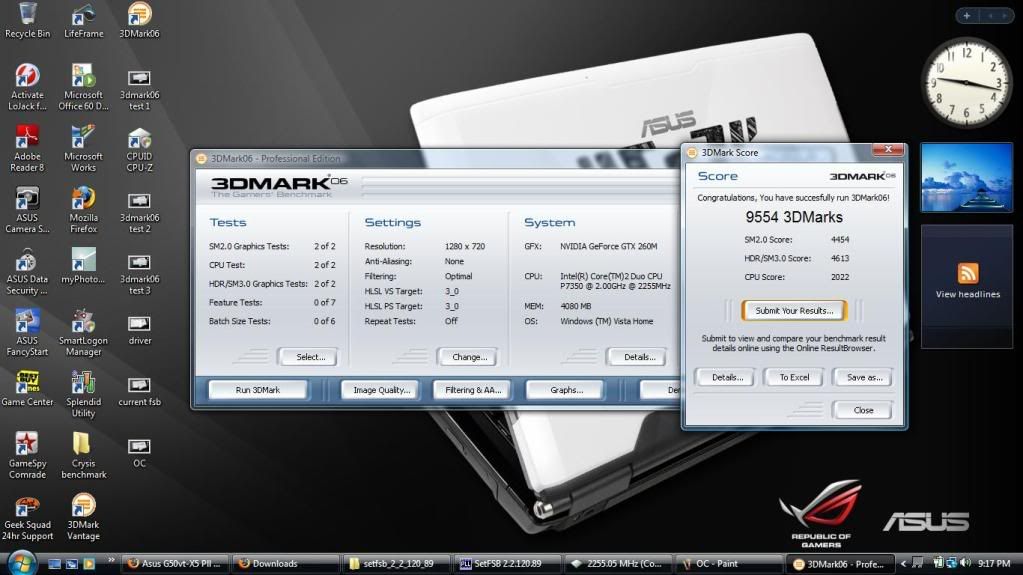Click the View headlines feed gadget
The width and height of the screenshot is (1023, 575).
[967, 286]
